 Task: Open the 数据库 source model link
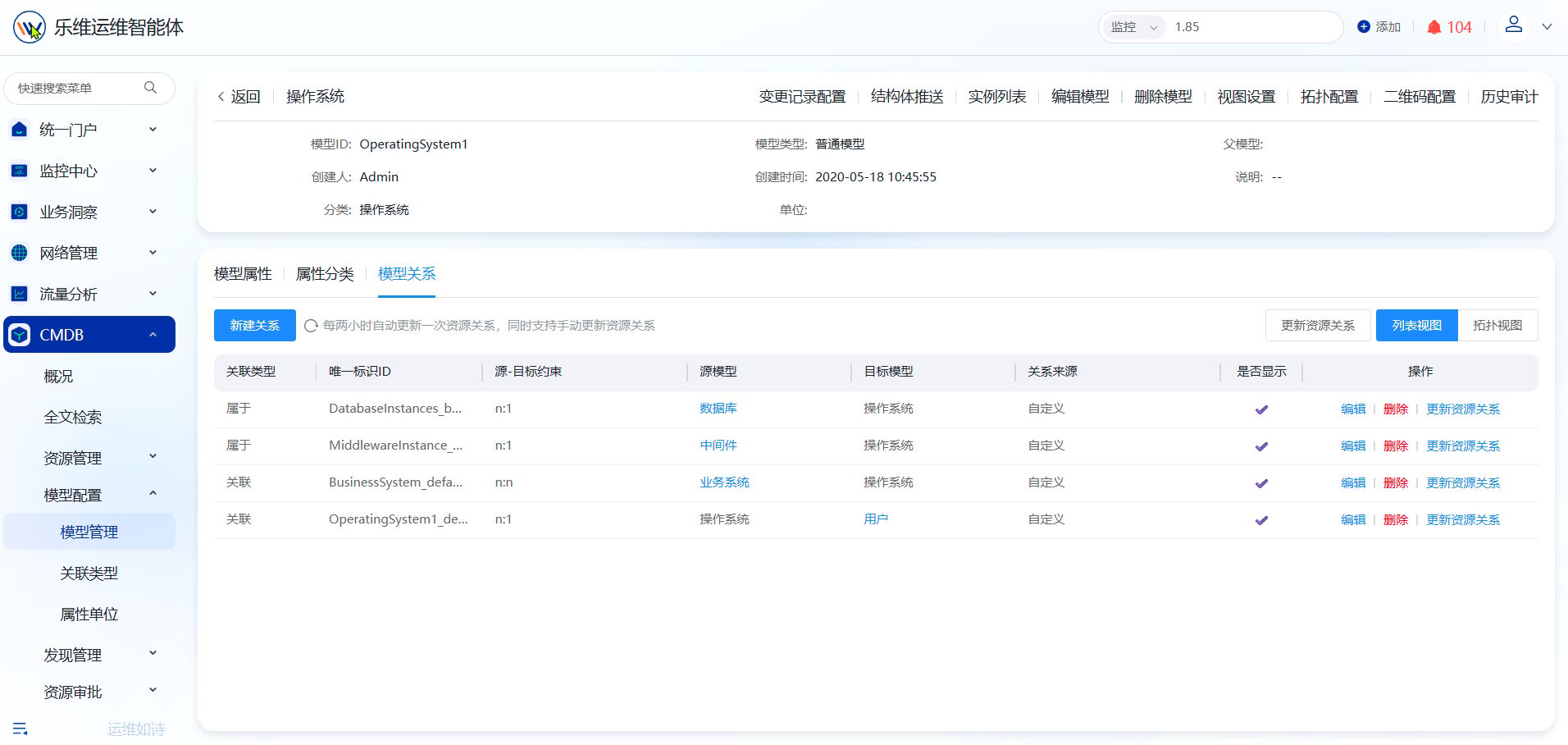[718, 408]
